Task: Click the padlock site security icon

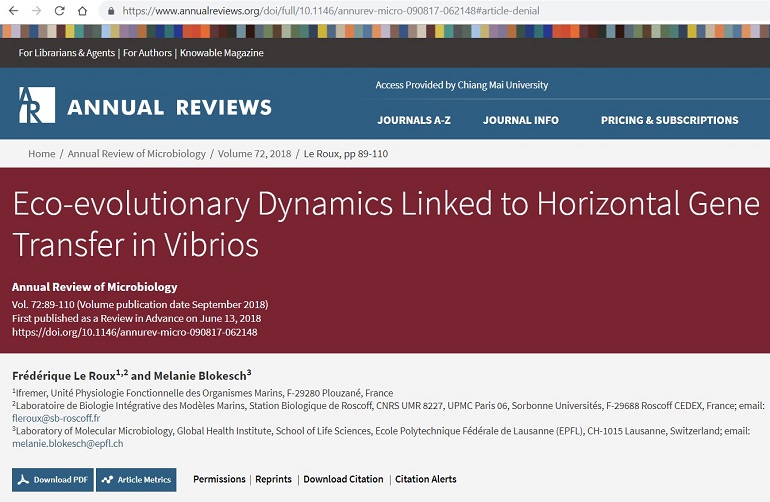Action: (111, 11)
